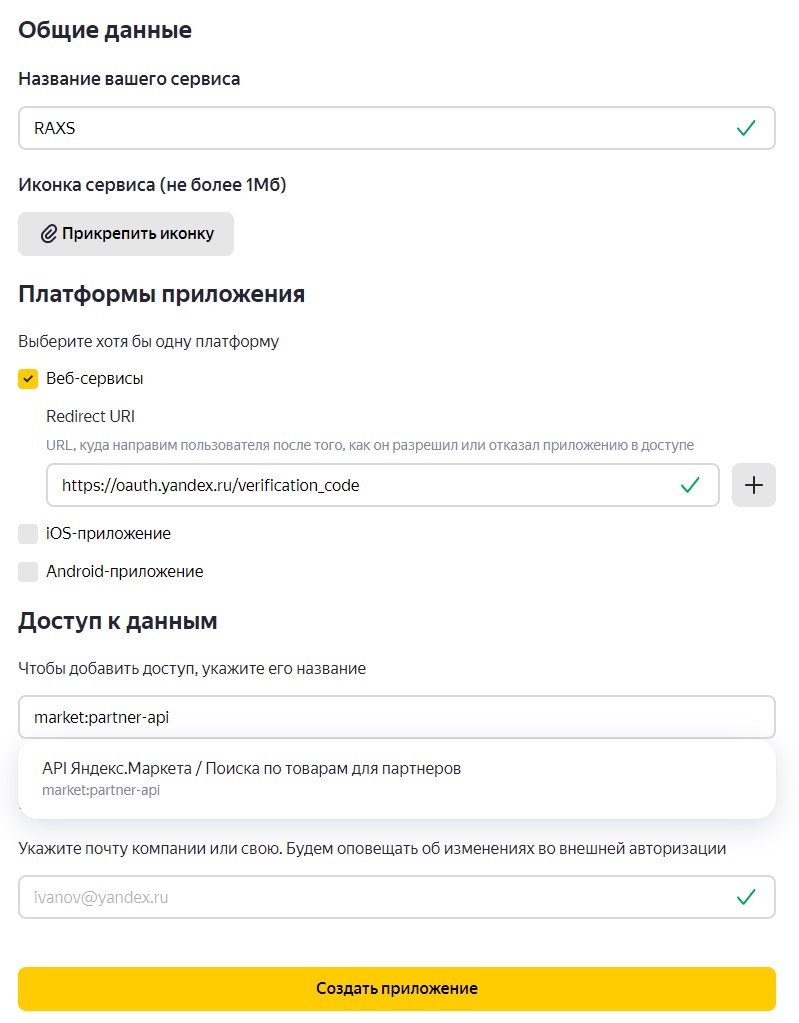Click the plus icon to add Redirect URI
Viewport: 799px width, 1023px height.
(754, 485)
